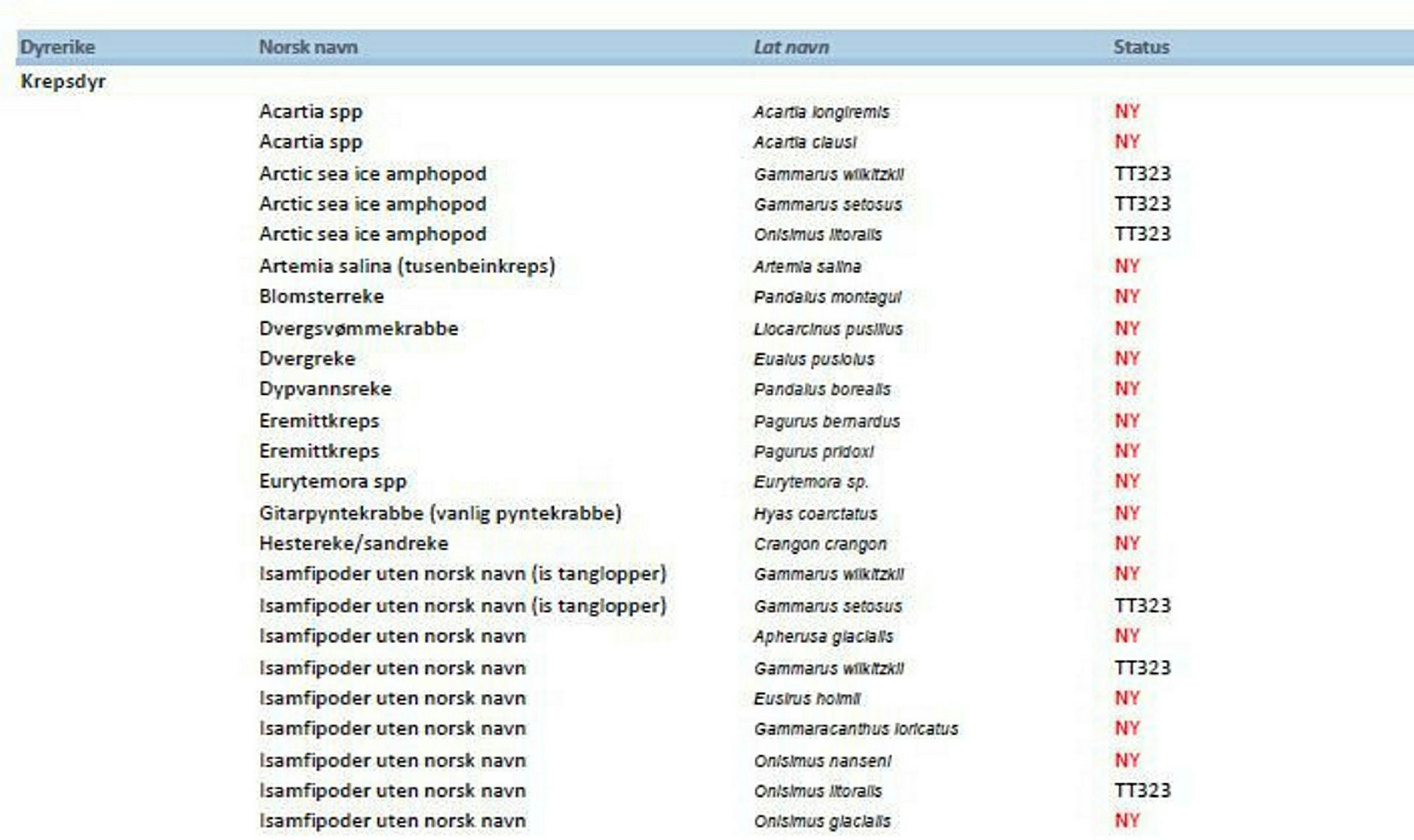The height and width of the screenshot is (840, 1414).
Task: Click the Dyrerike column header
Action: pyautogui.click(x=57, y=47)
